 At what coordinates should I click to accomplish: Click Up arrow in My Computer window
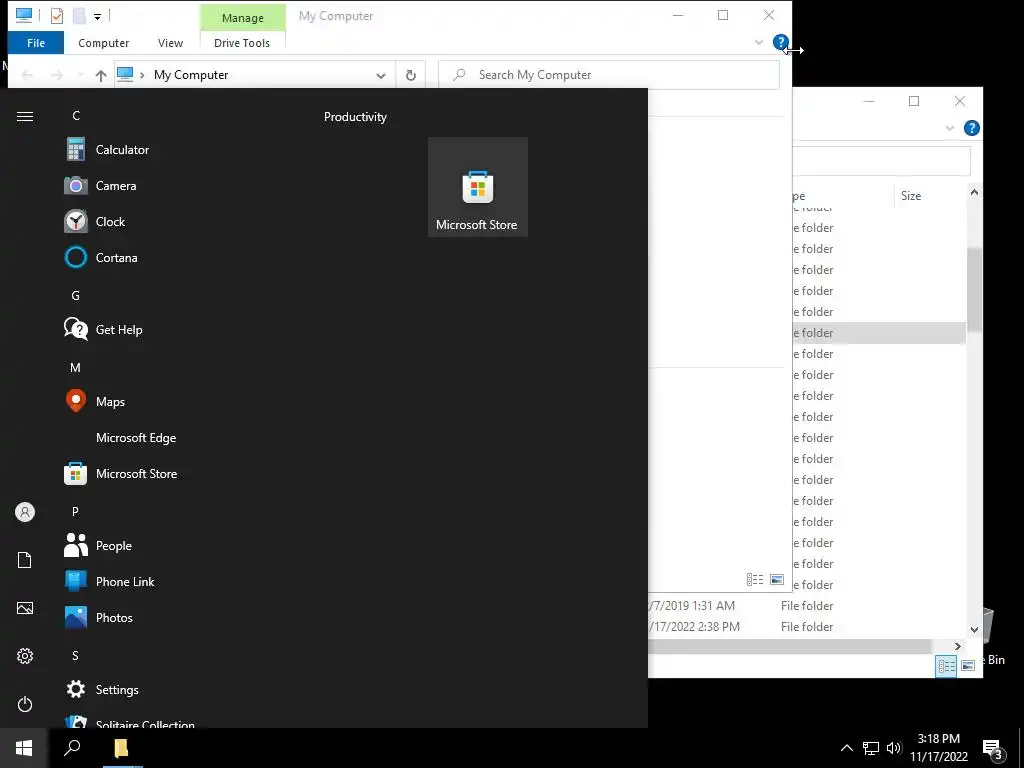pyautogui.click(x=101, y=75)
